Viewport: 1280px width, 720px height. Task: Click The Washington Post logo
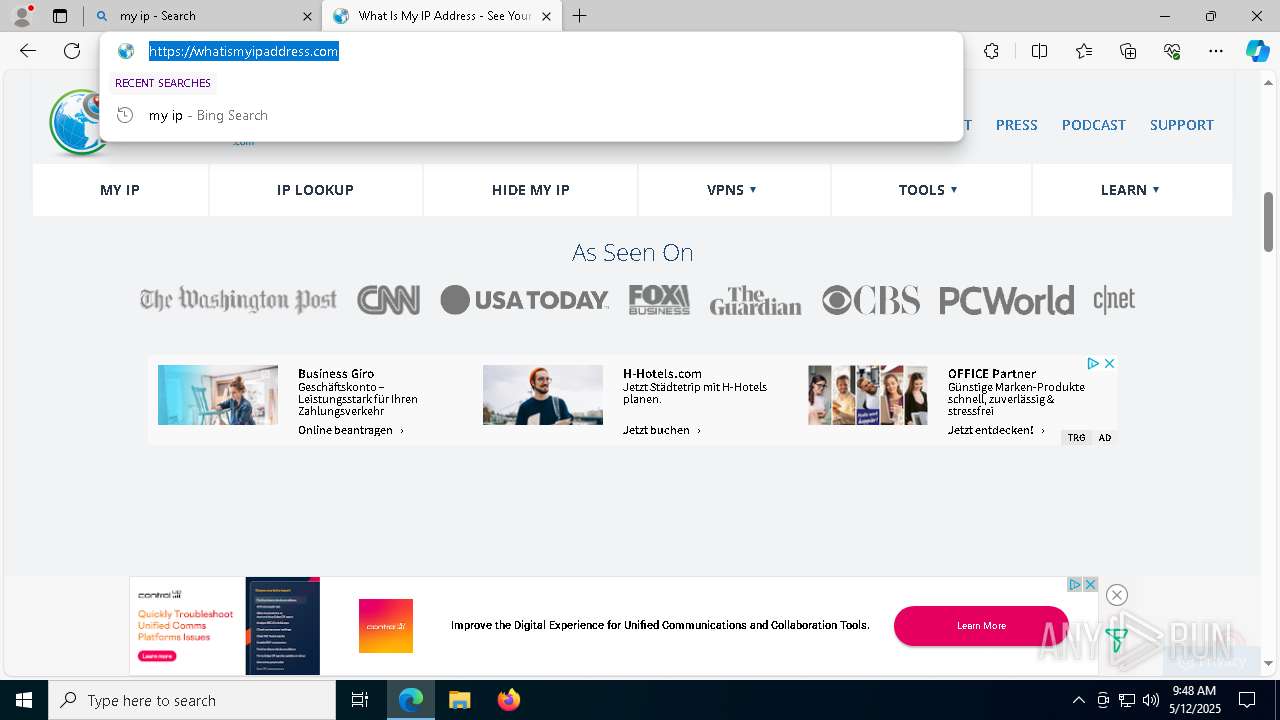tap(238, 300)
